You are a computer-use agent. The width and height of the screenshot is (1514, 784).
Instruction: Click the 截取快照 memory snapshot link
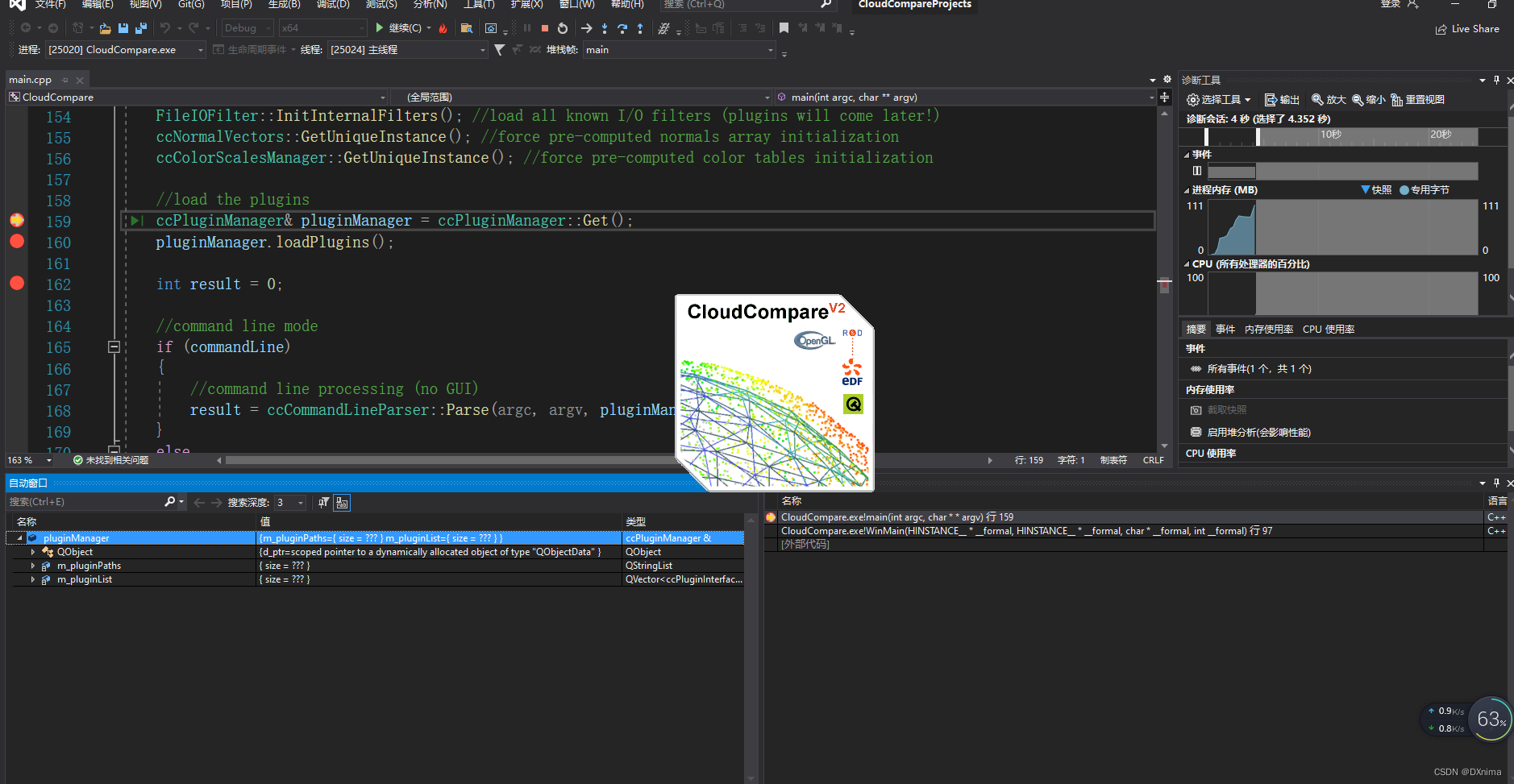(x=1229, y=409)
